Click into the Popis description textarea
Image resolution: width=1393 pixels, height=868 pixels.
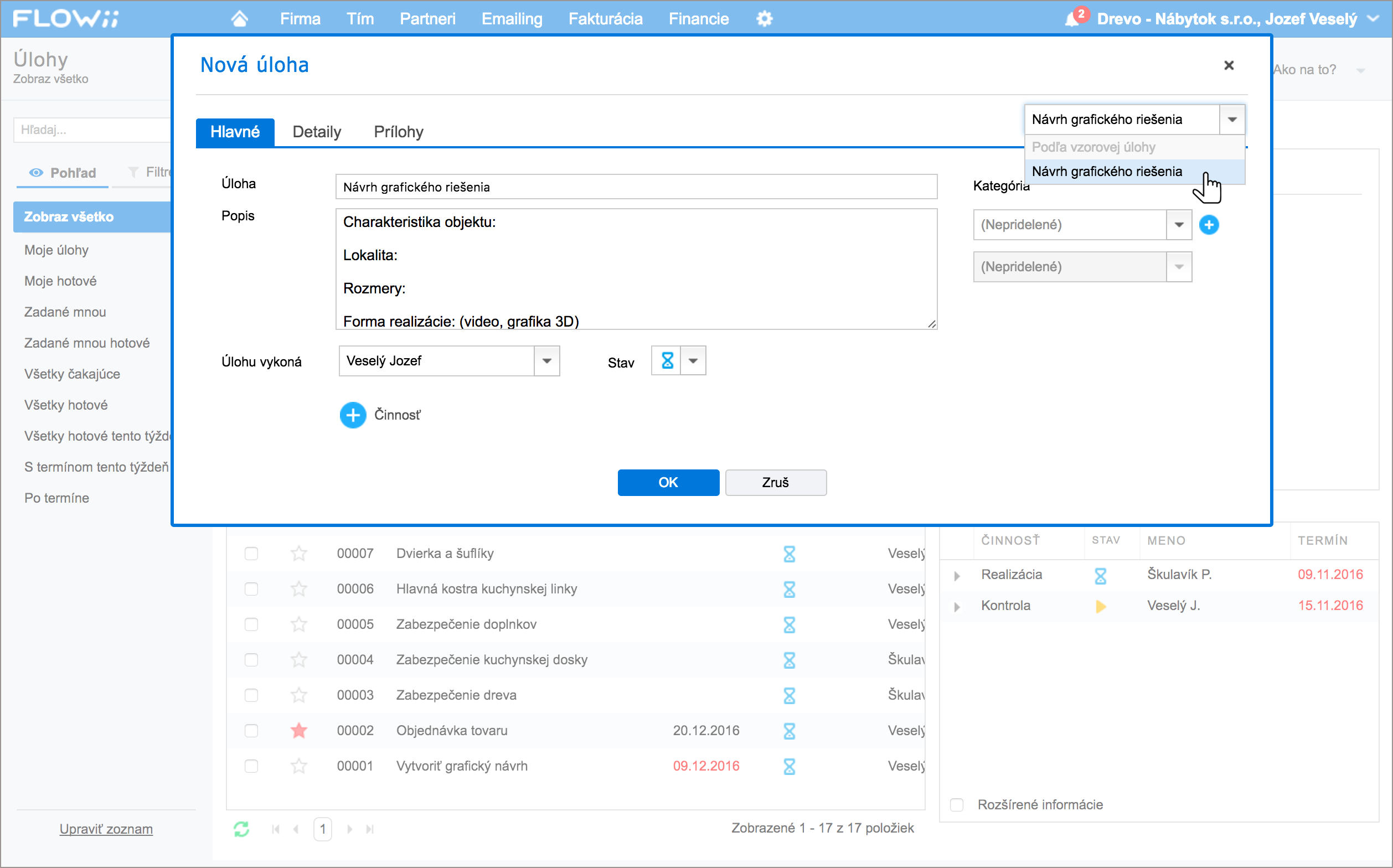tap(636, 268)
